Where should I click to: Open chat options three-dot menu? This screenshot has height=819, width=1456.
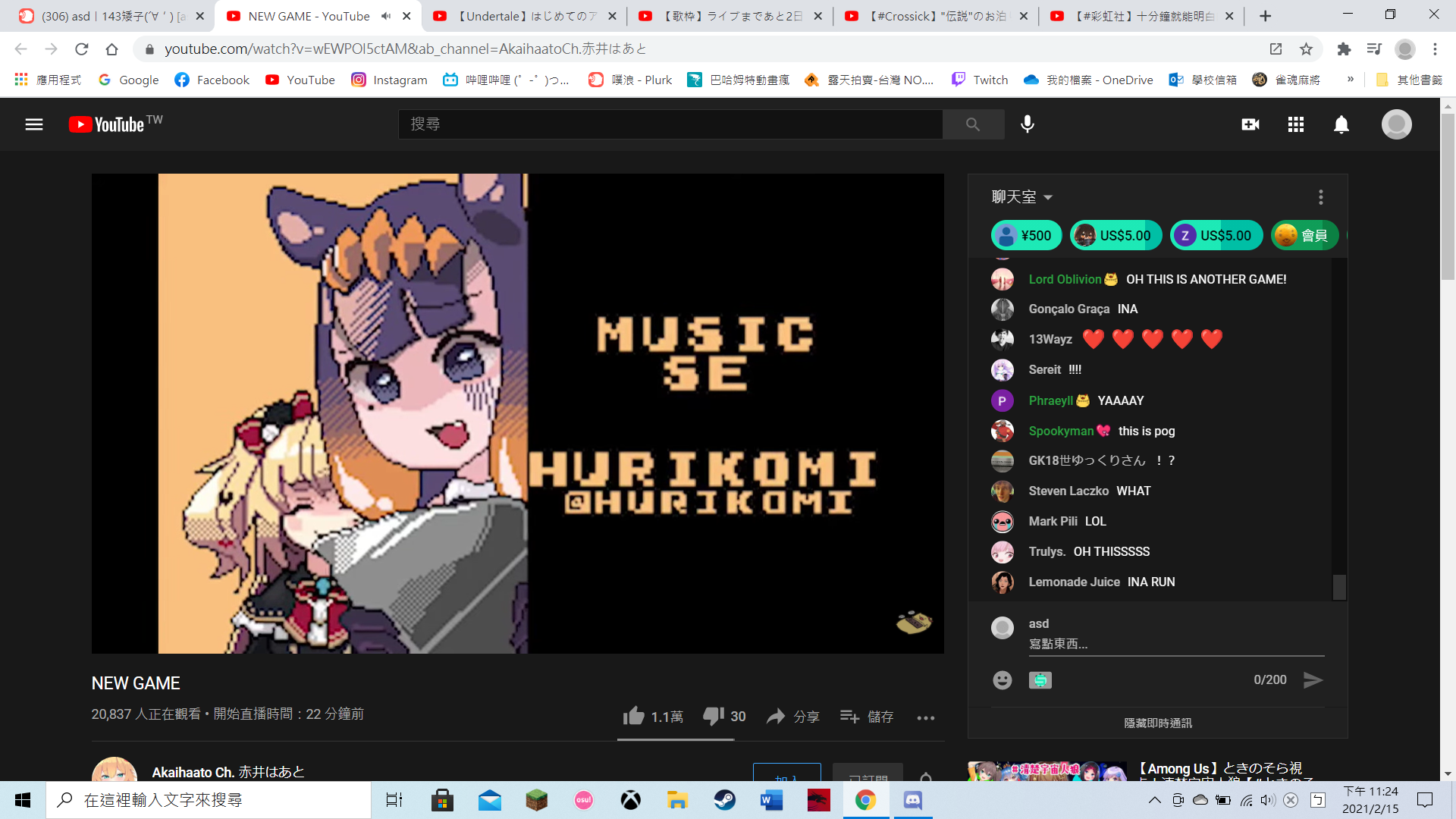1321,197
